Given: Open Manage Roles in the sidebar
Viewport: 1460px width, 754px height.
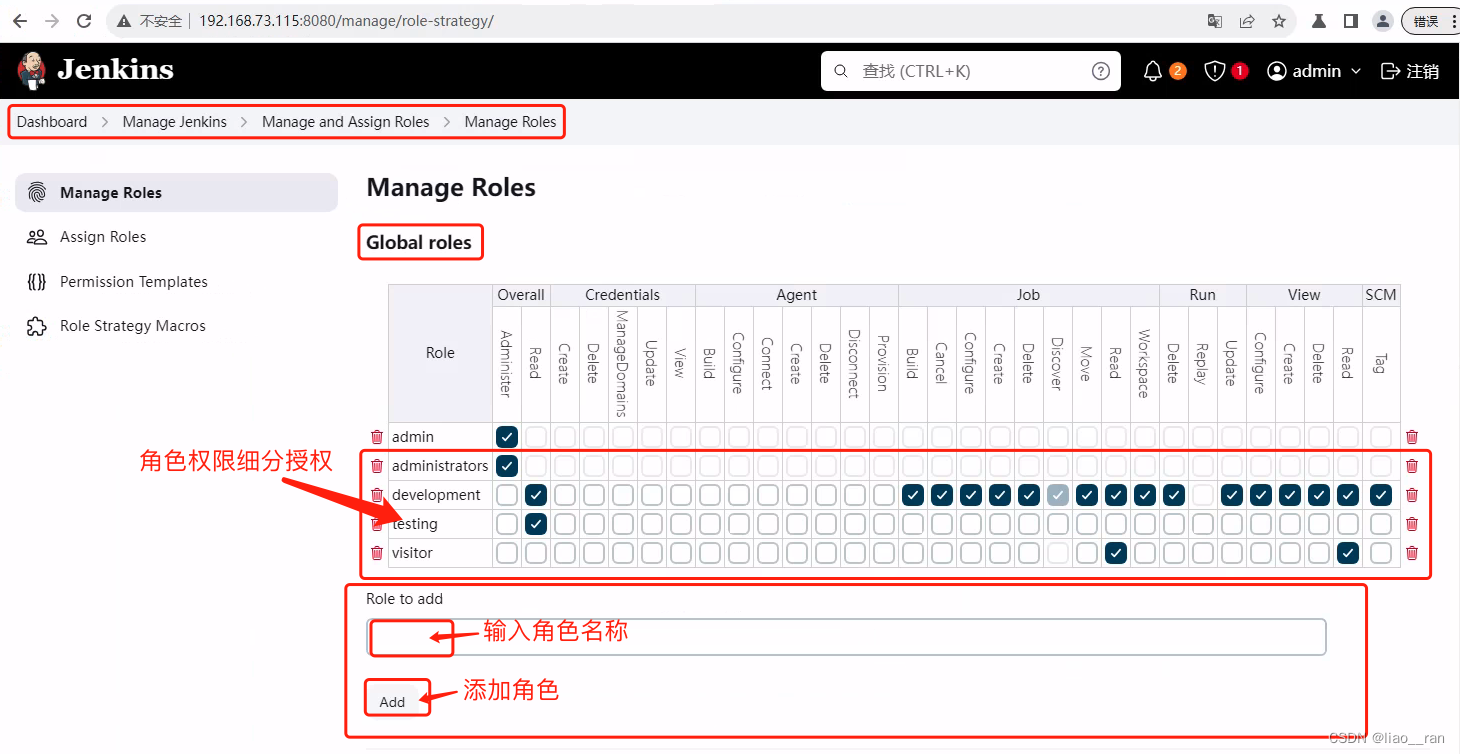Looking at the screenshot, I should coord(177,193).
